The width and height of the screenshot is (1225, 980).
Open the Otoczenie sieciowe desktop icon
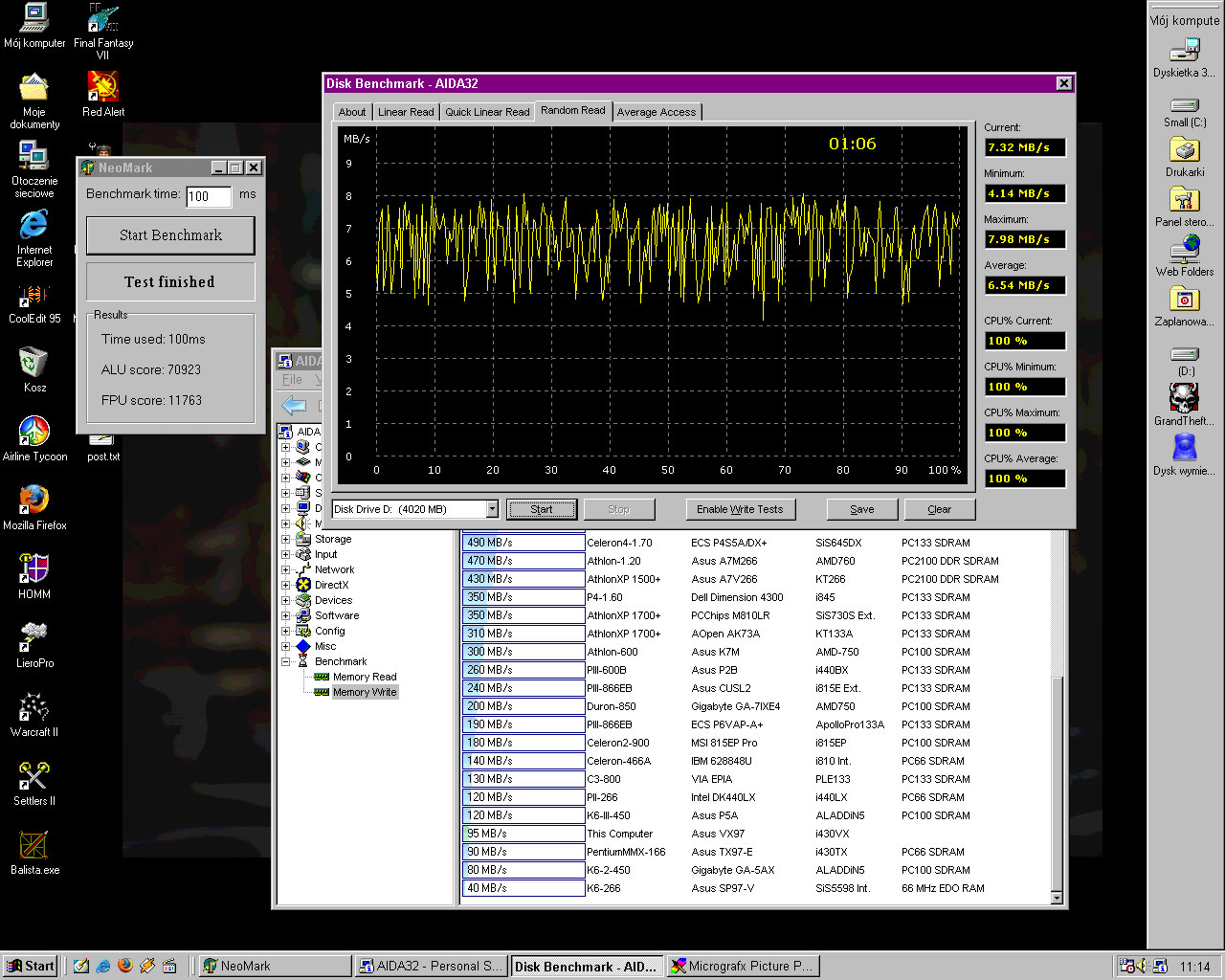[x=34, y=169]
